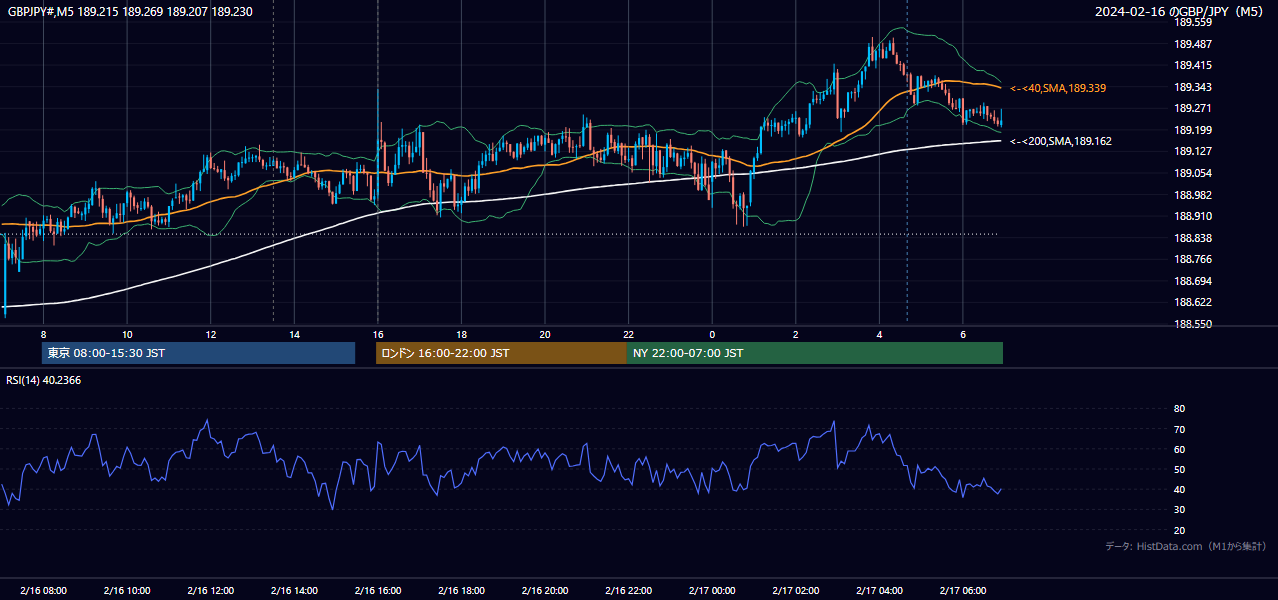
Task: Click the '2024-02-16 のGBP/JPY（M5）' chart title
Action: (x=1181, y=11)
